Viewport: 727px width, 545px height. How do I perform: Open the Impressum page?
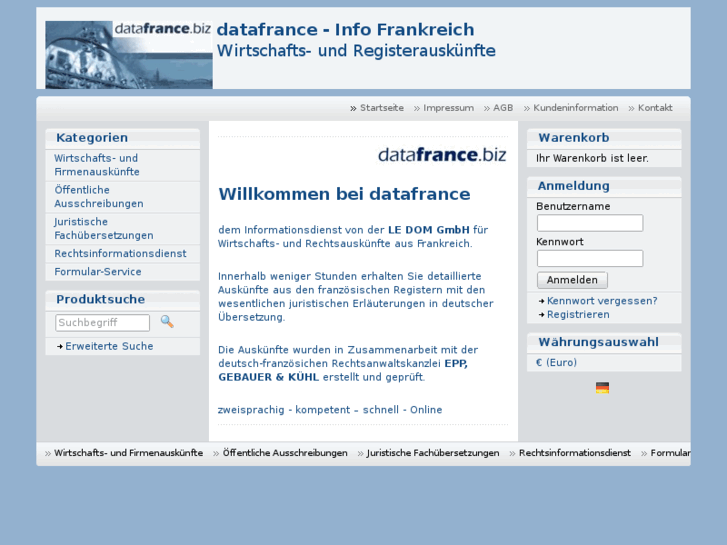pyautogui.click(x=448, y=108)
